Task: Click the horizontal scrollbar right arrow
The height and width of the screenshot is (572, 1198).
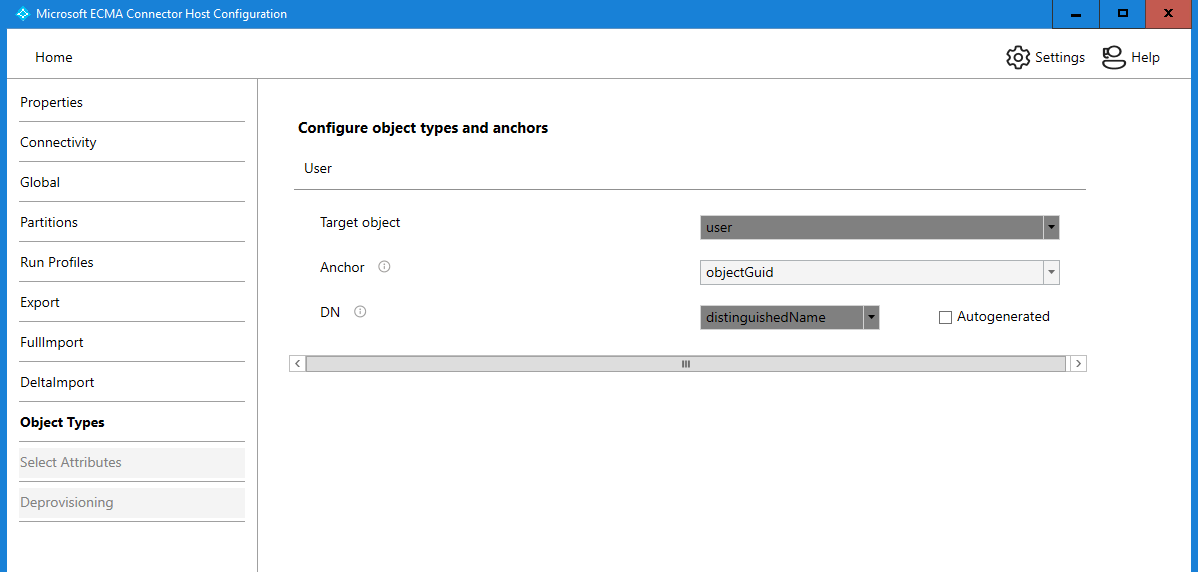Action: pyautogui.click(x=1077, y=364)
